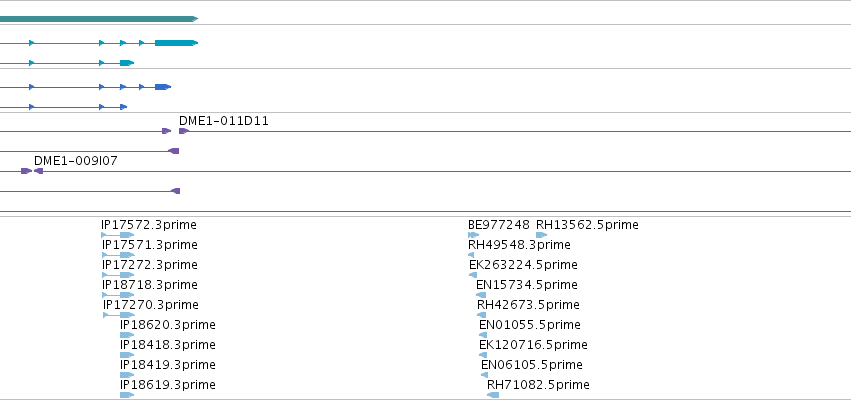
Task: Select the RH42673.5prime arrow glyph
Action: coord(482,315)
